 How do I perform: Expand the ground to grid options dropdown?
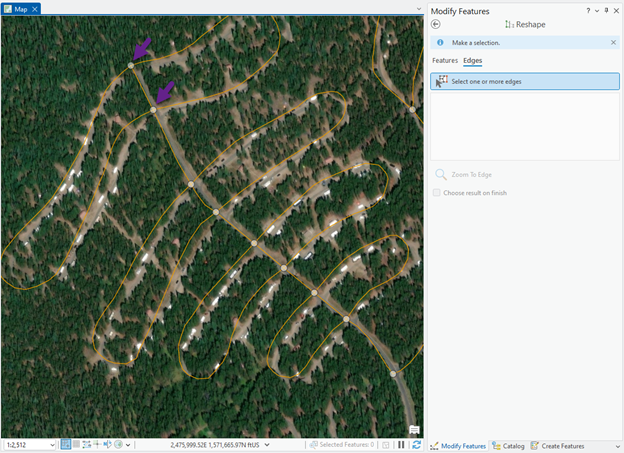coord(128,445)
